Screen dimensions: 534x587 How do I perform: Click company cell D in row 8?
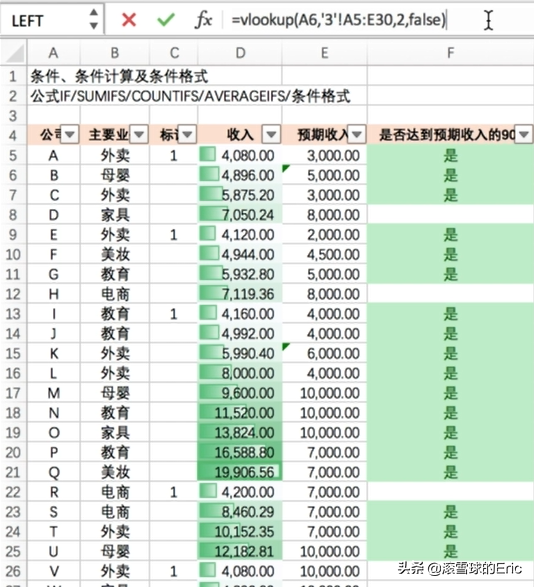[54, 215]
